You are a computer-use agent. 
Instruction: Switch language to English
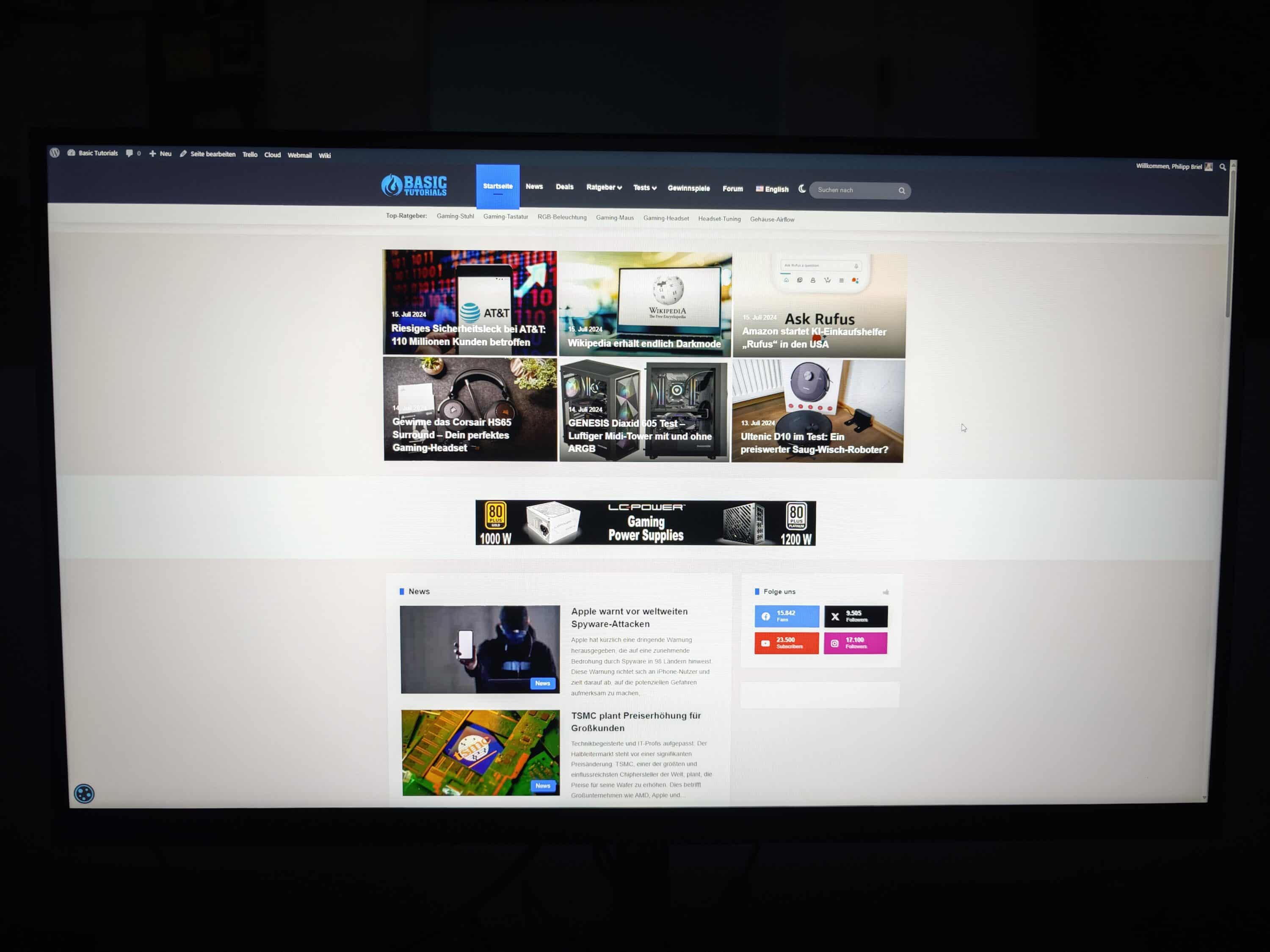(x=772, y=189)
